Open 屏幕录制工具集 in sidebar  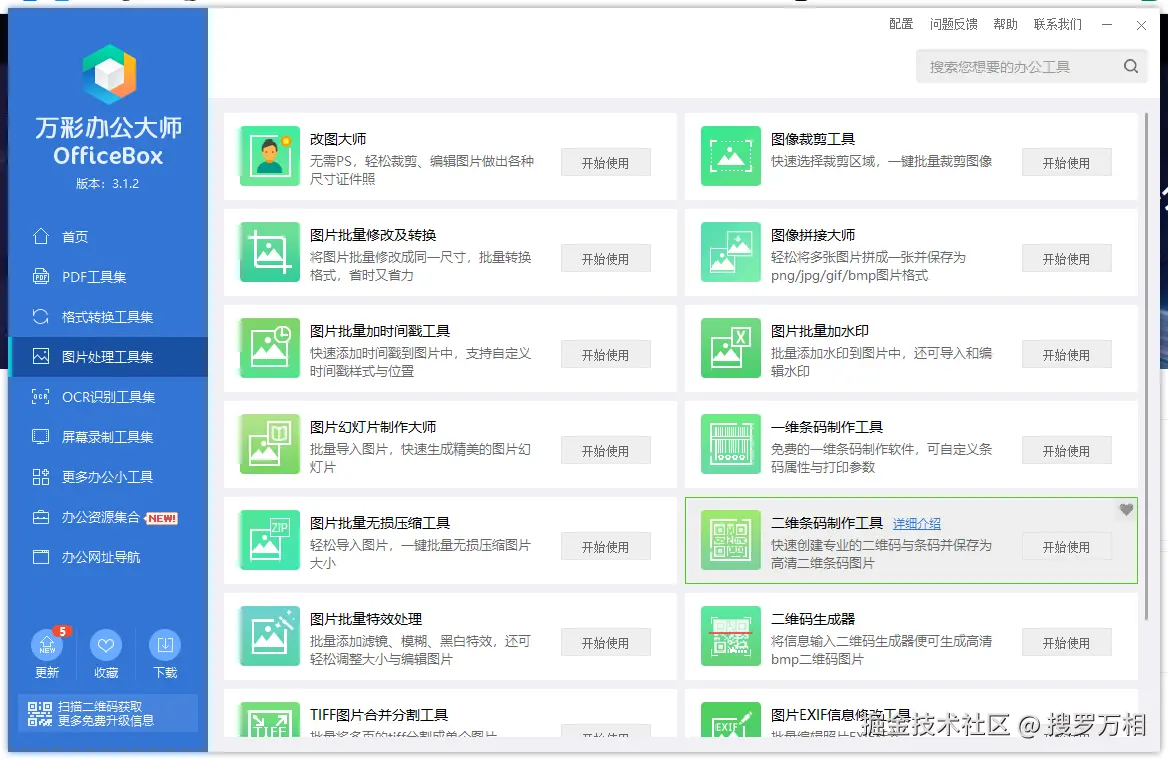(x=108, y=437)
